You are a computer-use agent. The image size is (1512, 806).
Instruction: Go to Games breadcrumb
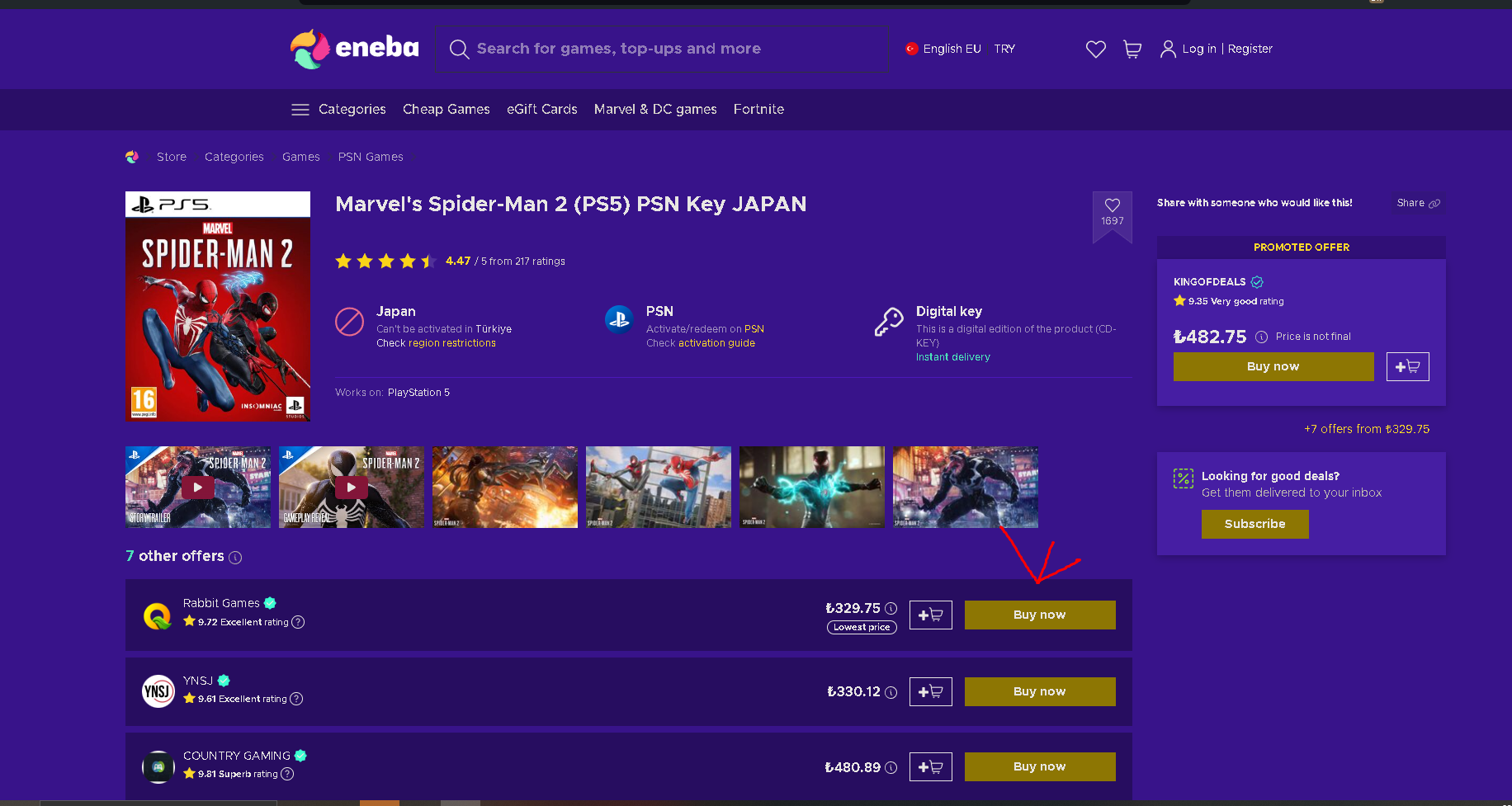pyautogui.click(x=301, y=157)
